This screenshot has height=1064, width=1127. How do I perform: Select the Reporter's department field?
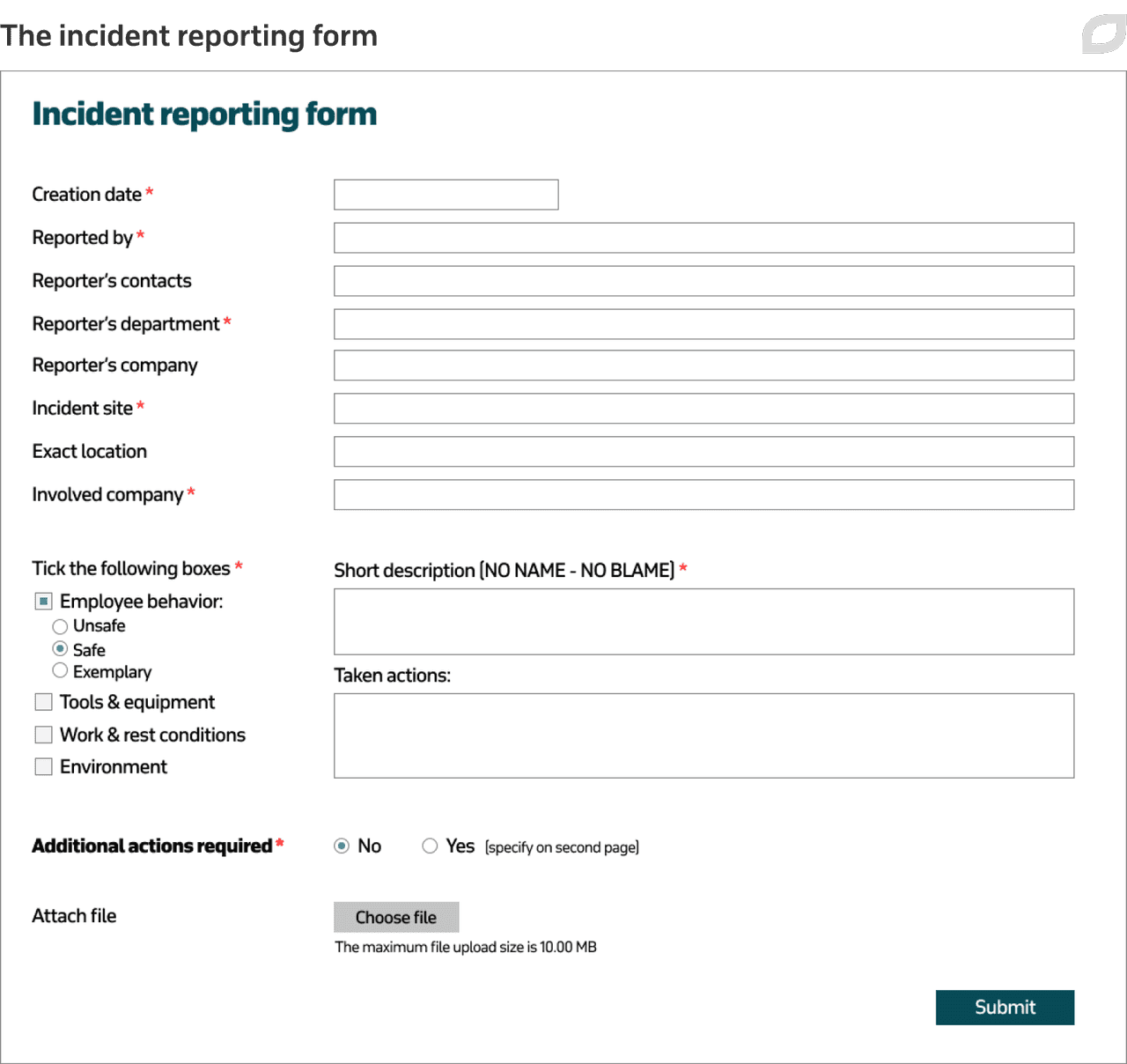[x=703, y=323]
